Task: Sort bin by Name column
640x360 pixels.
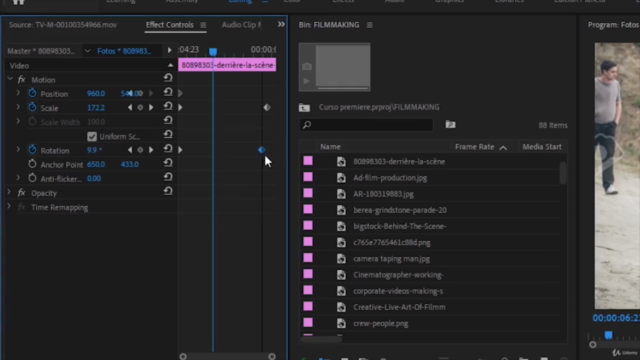Action: (x=330, y=147)
